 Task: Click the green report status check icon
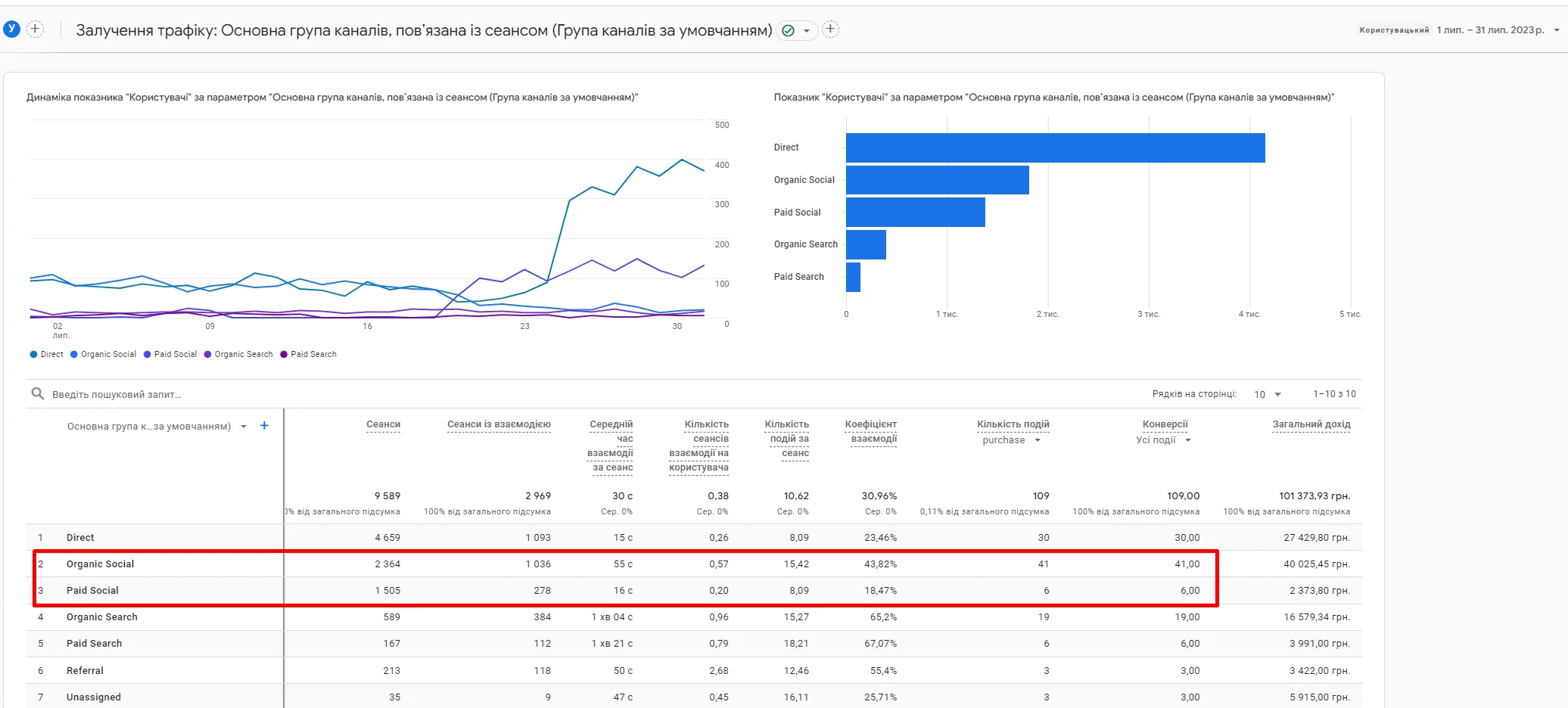click(788, 30)
